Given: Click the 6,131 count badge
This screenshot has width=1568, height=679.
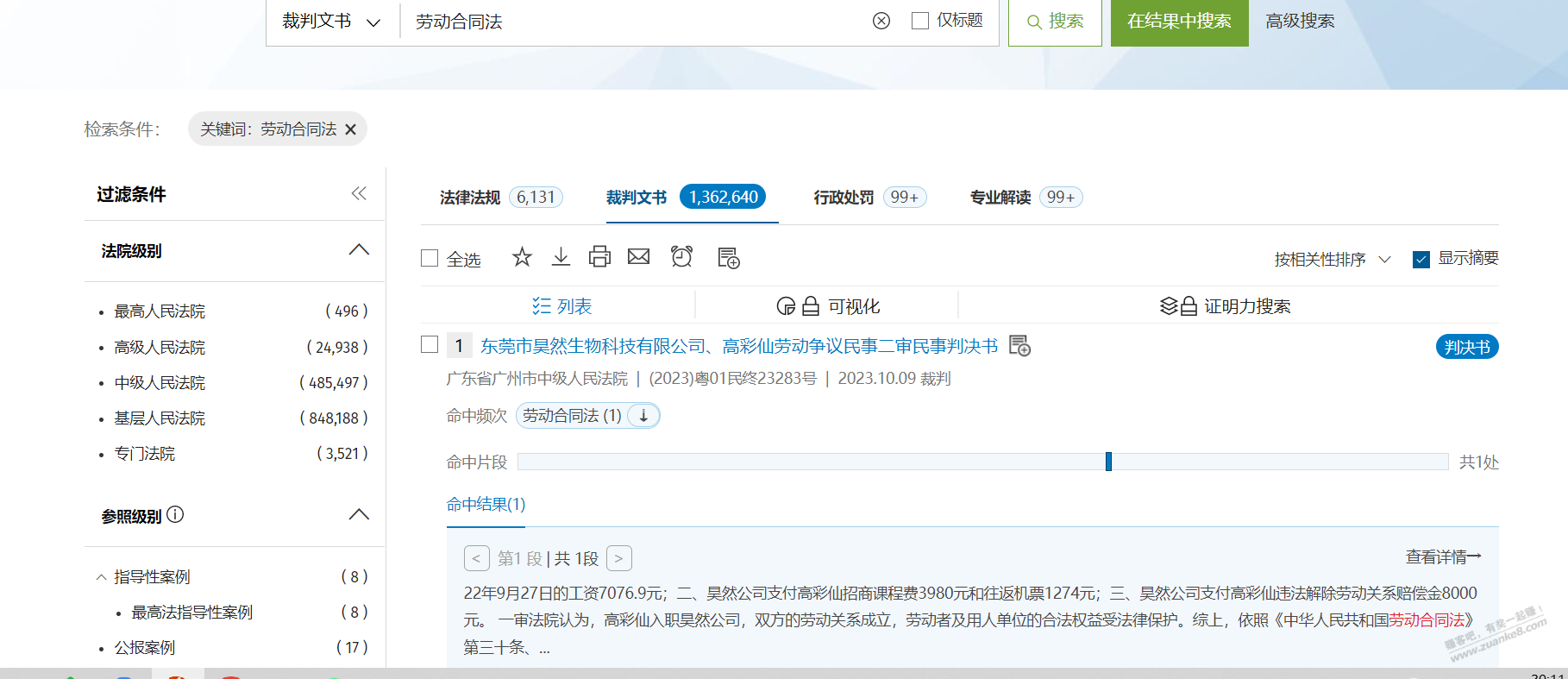Looking at the screenshot, I should point(536,198).
